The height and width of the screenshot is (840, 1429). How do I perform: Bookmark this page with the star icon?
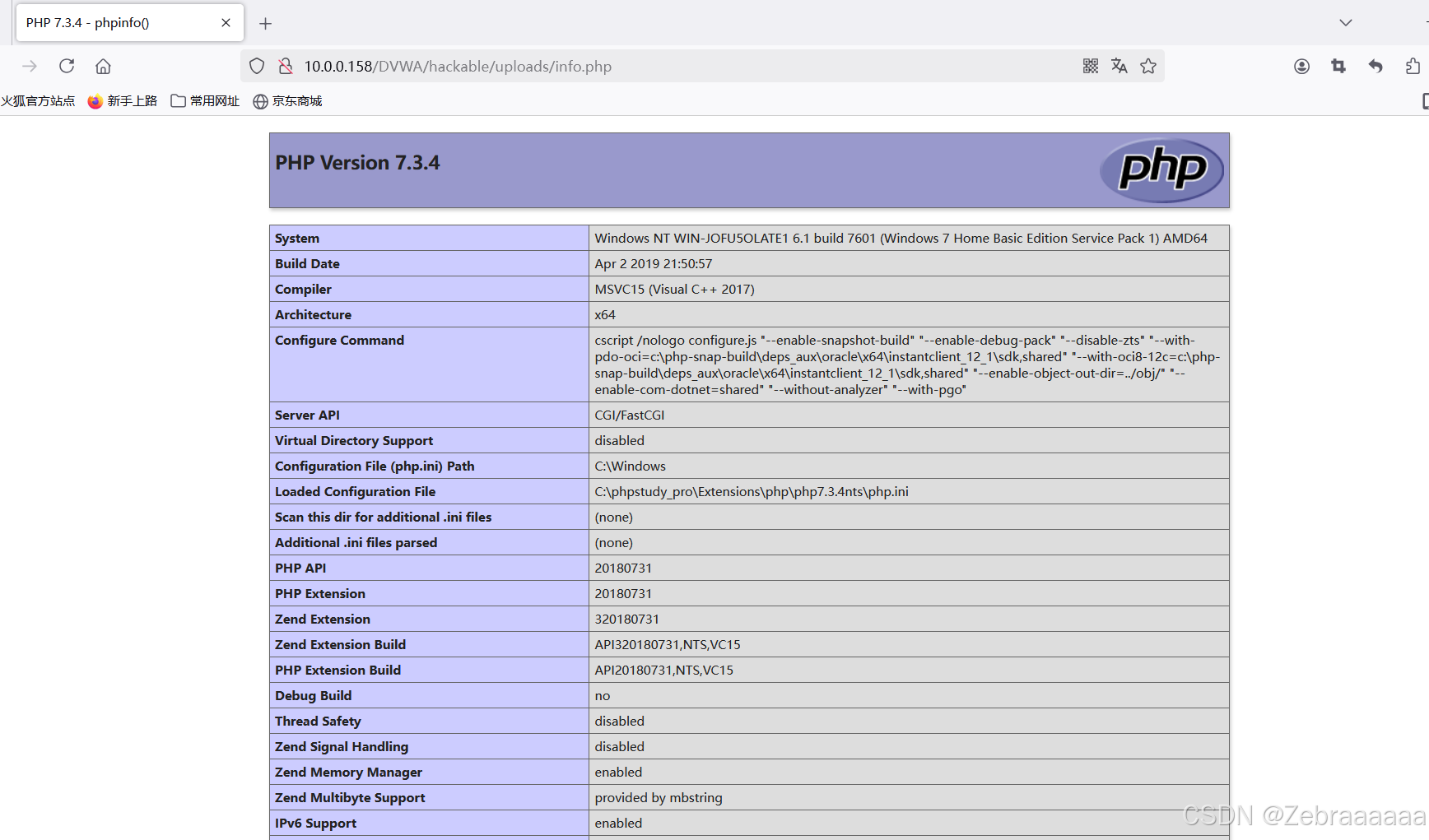coord(1148,66)
